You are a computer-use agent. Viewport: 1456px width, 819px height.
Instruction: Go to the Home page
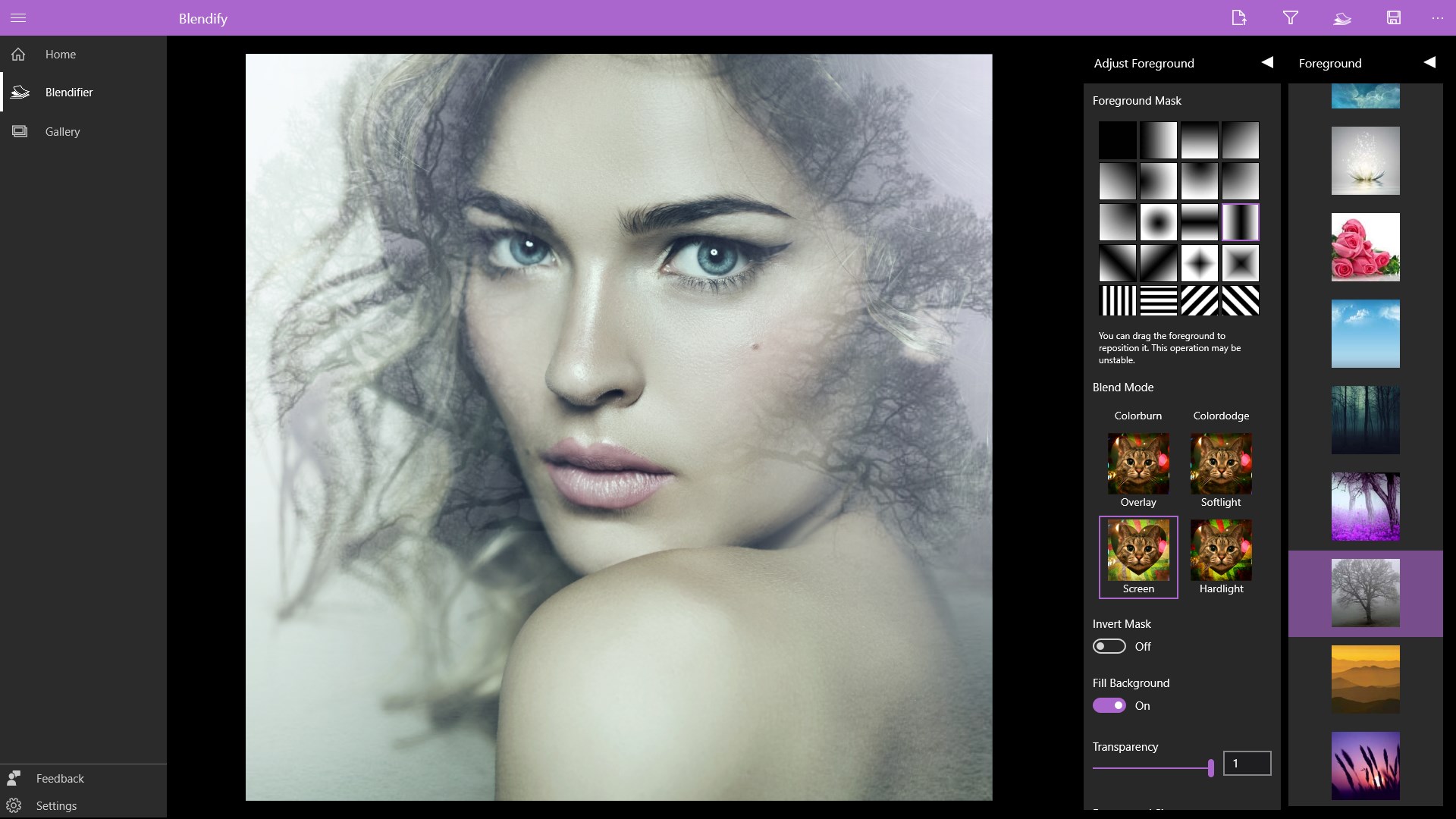(x=60, y=55)
